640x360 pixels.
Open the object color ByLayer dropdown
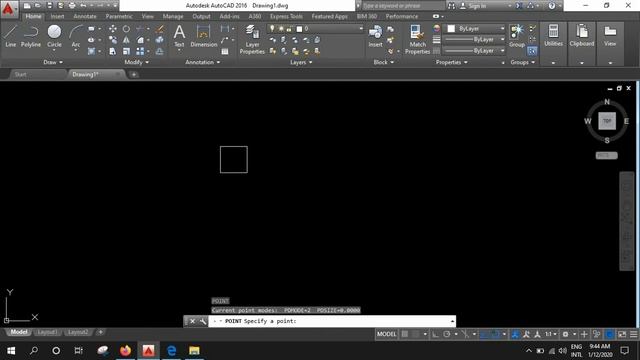point(475,29)
